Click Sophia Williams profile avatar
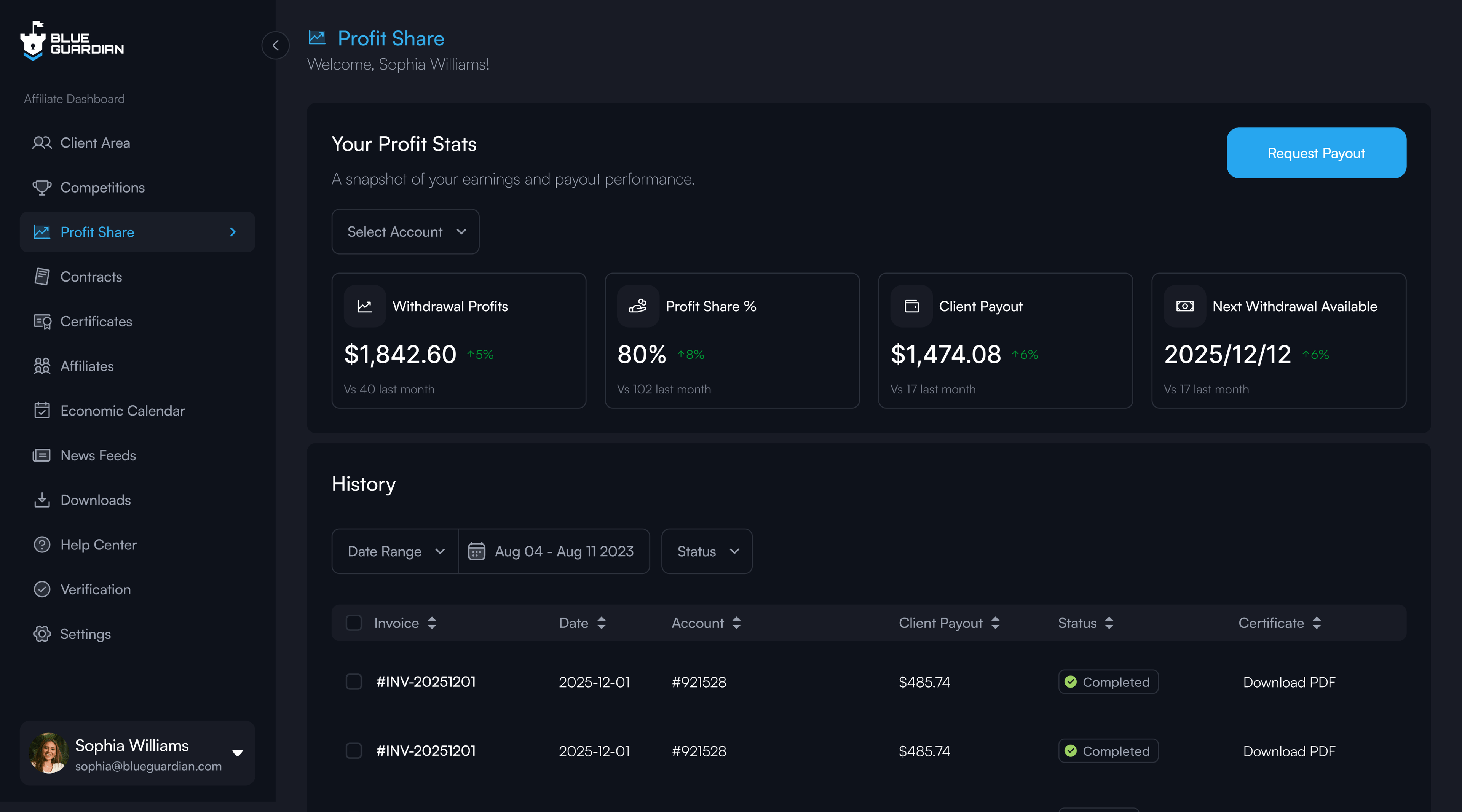 coord(49,753)
